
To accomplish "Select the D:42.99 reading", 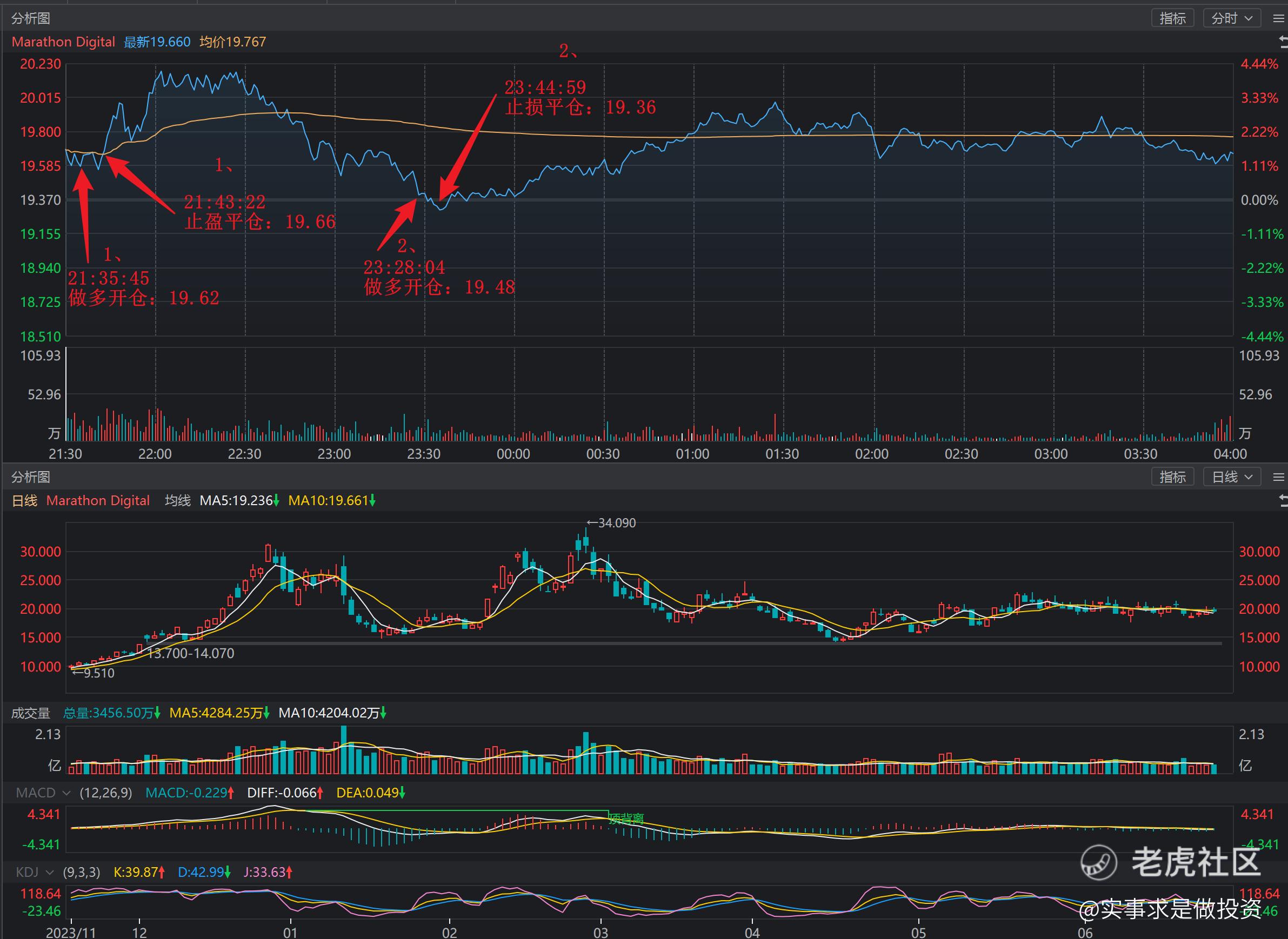I will click(204, 872).
